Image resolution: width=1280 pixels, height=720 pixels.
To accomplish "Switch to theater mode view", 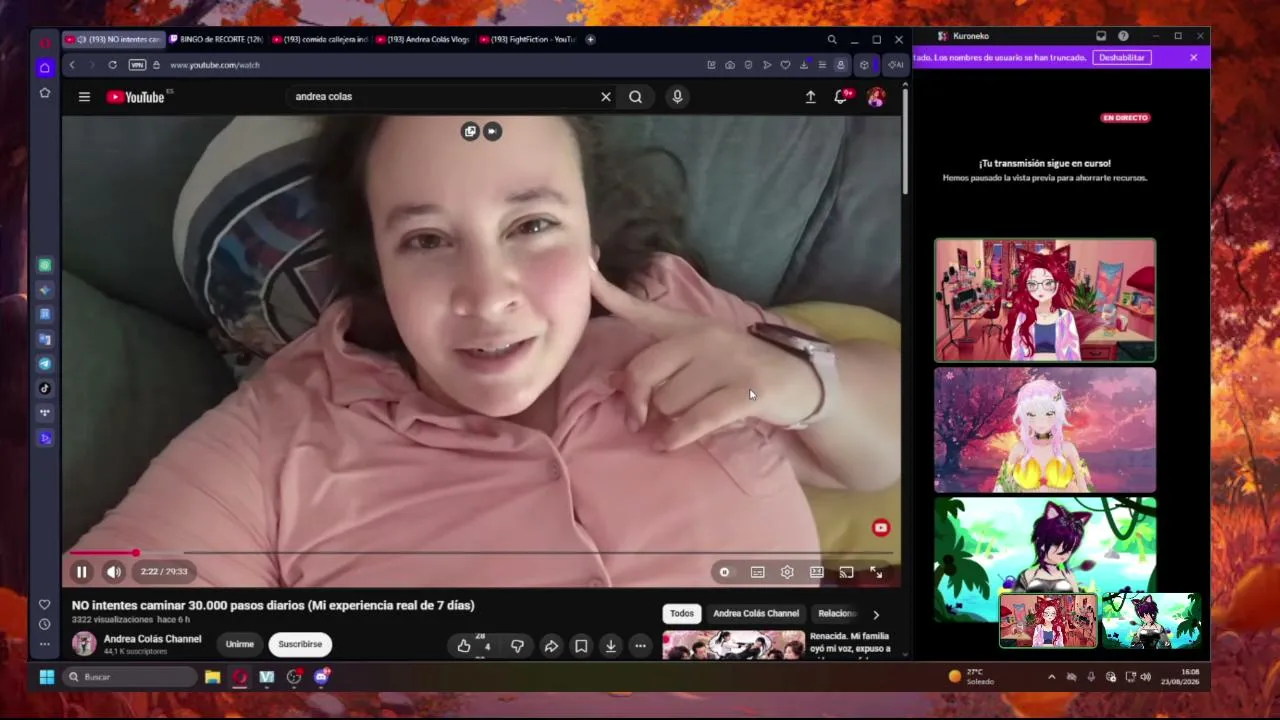I will pos(817,572).
